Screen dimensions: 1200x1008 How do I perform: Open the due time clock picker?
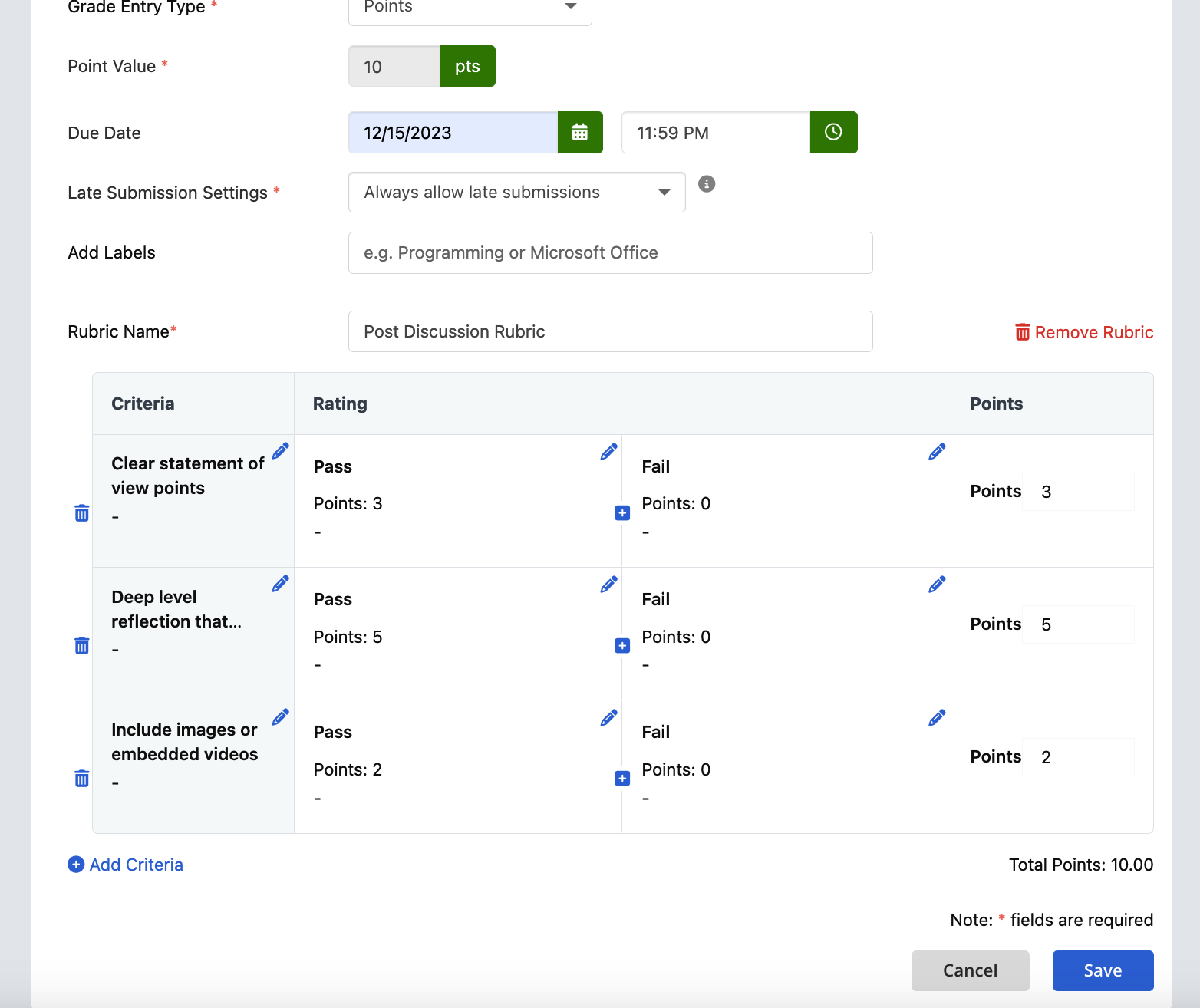point(833,132)
